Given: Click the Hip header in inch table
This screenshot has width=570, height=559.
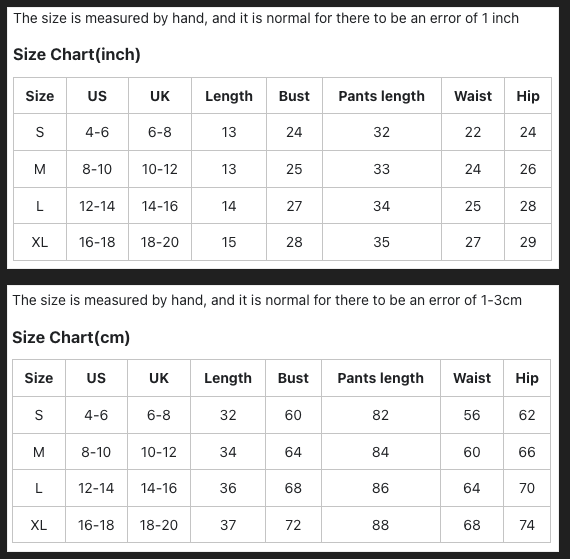Looking at the screenshot, I should coord(528,96).
